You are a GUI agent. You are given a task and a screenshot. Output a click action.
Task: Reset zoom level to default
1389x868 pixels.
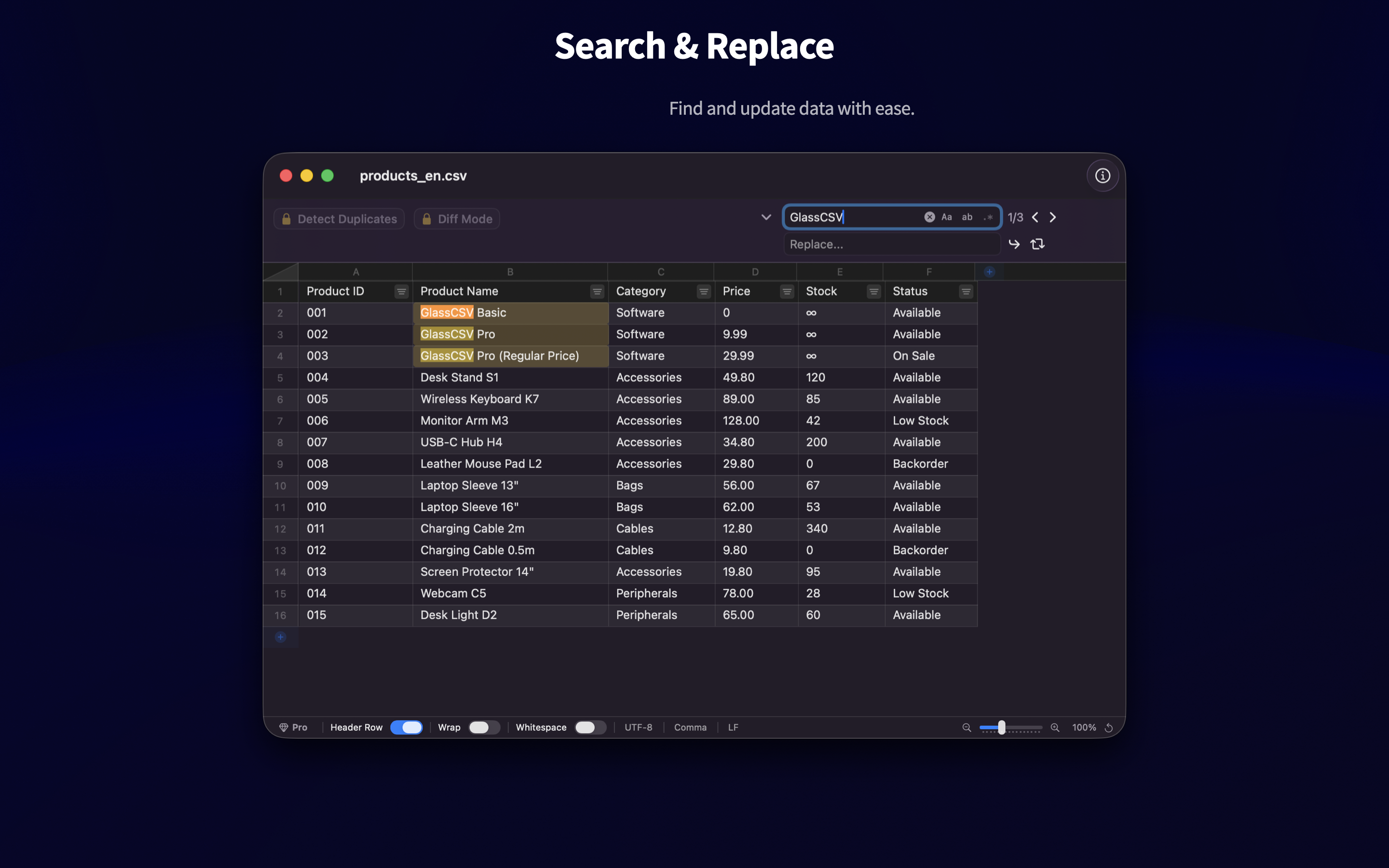pos(1109,727)
